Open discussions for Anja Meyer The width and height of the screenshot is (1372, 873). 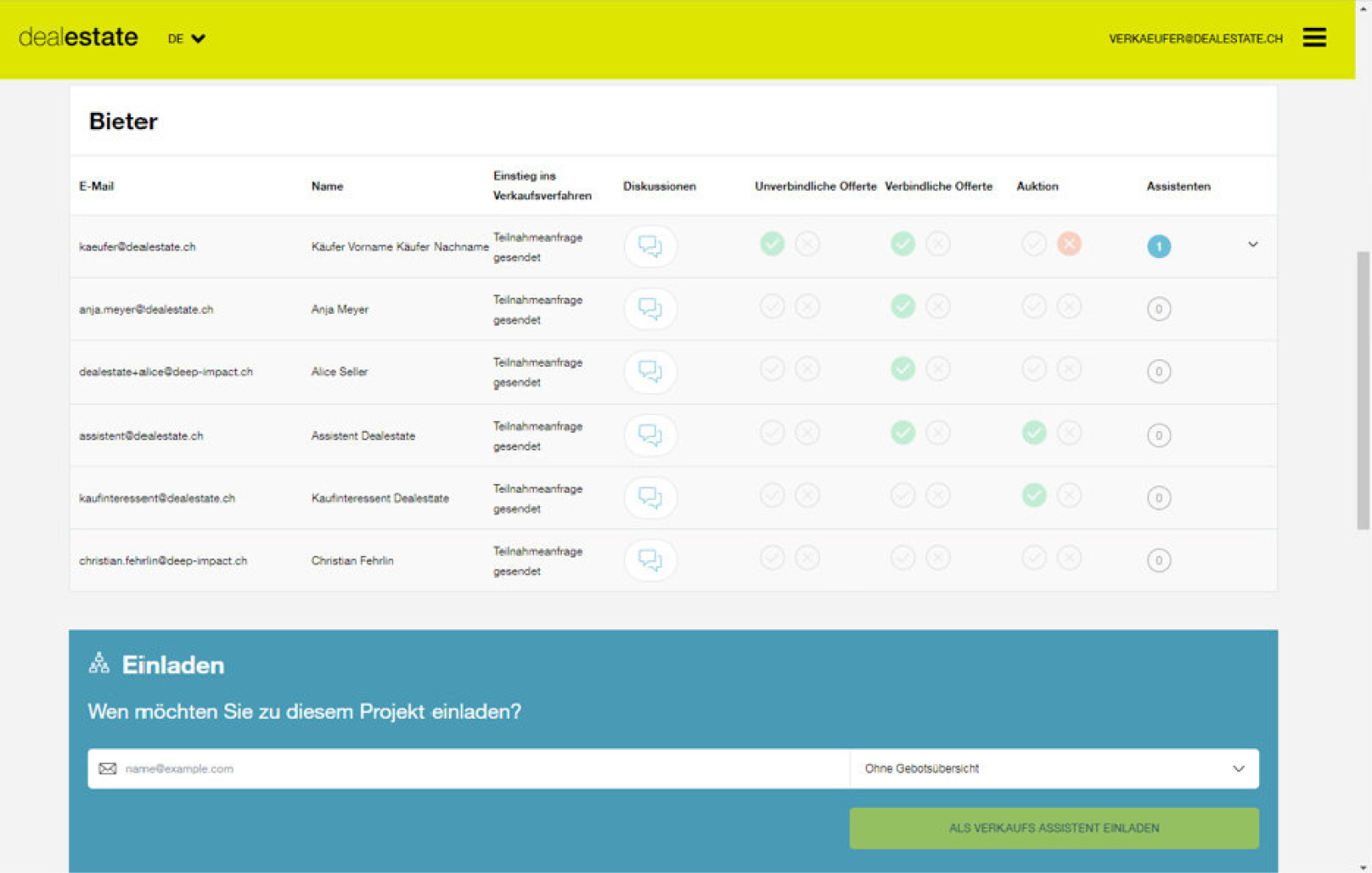point(650,309)
